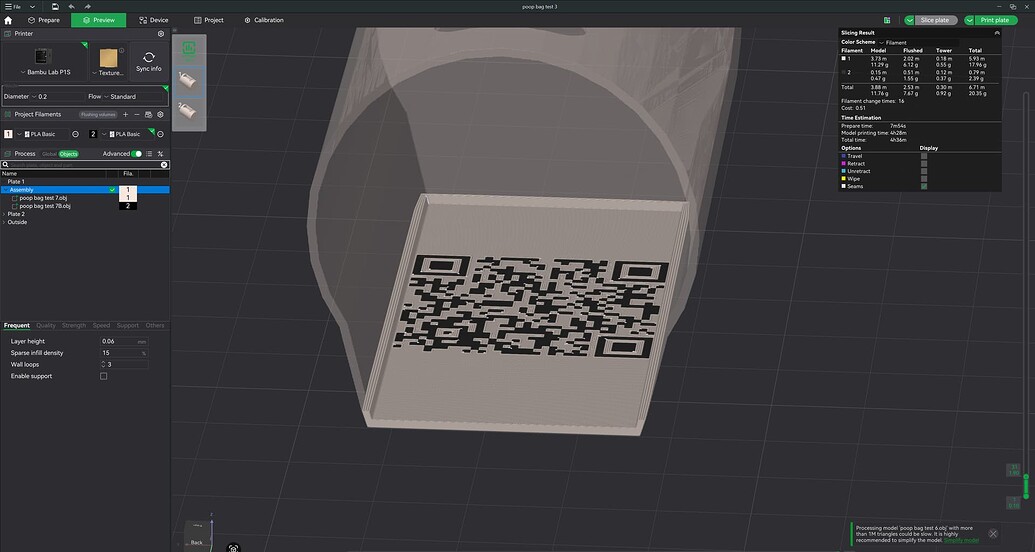Add a new project filament
The height and width of the screenshot is (552, 1035).
(125, 114)
